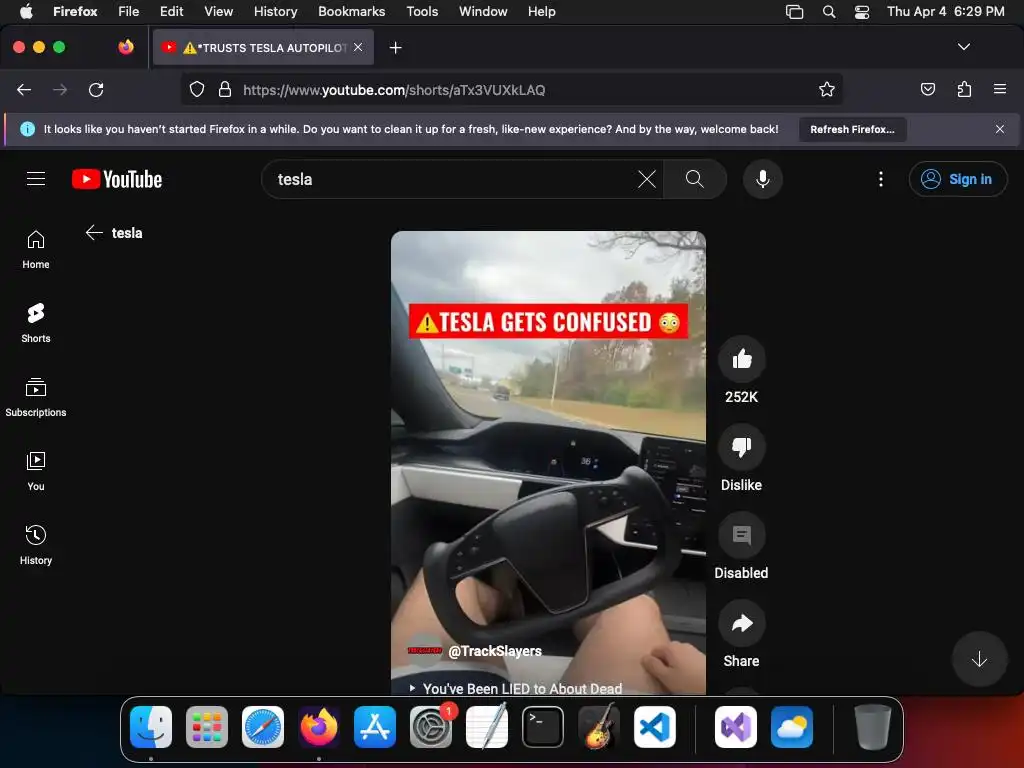Image resolution: width=1024 pixels, height=768 pixels.
Task: Open Spotlight search in menu bar
Action: 829,12
